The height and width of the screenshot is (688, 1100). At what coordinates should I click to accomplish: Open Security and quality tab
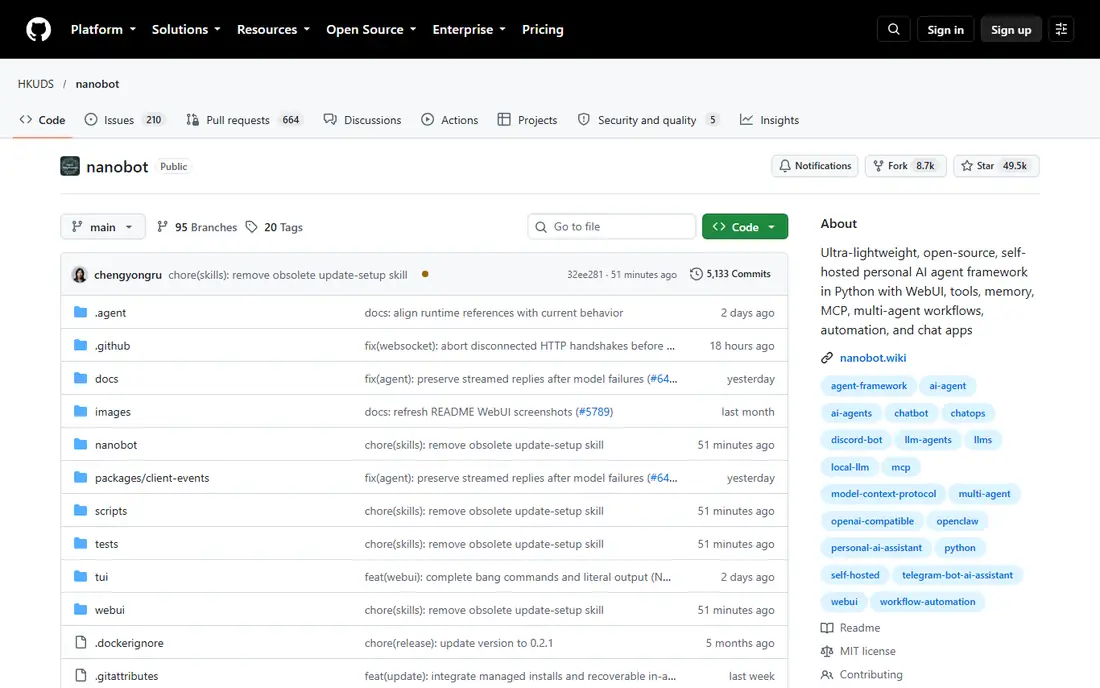pyautogui.click(x=648, y=120)
